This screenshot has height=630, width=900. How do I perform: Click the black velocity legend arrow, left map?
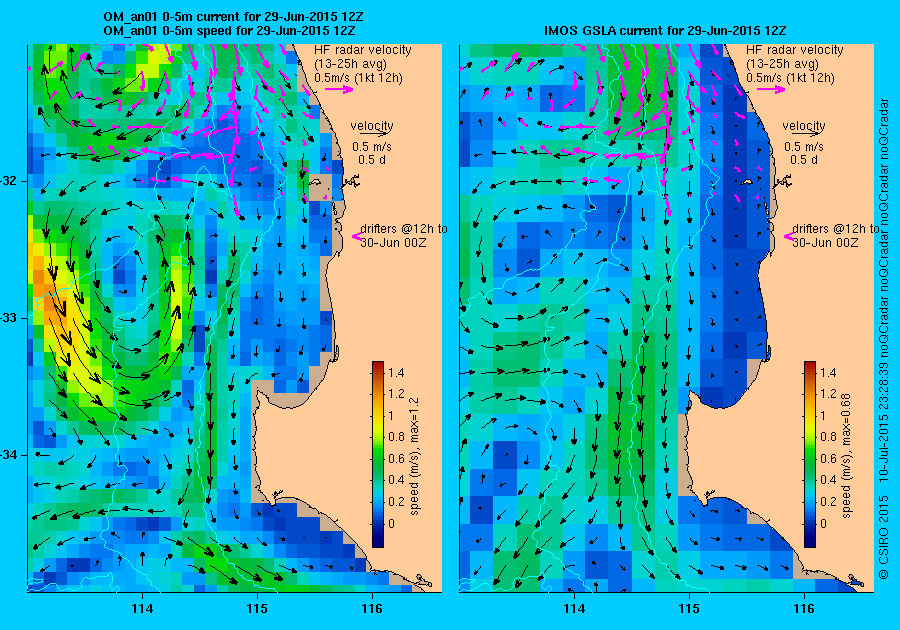(372, 133)
